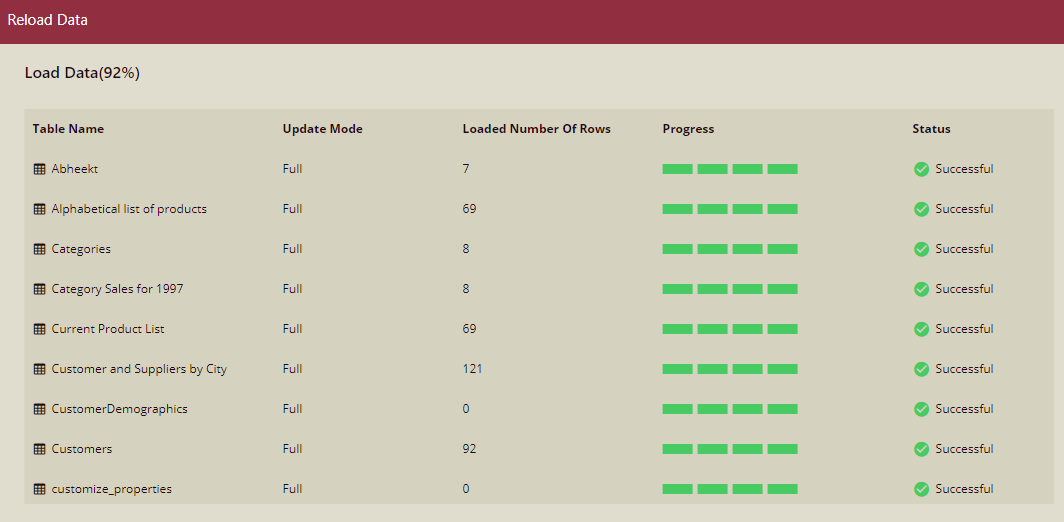Click the Table Name column header

pyautogui.click(x=68, y=129)
